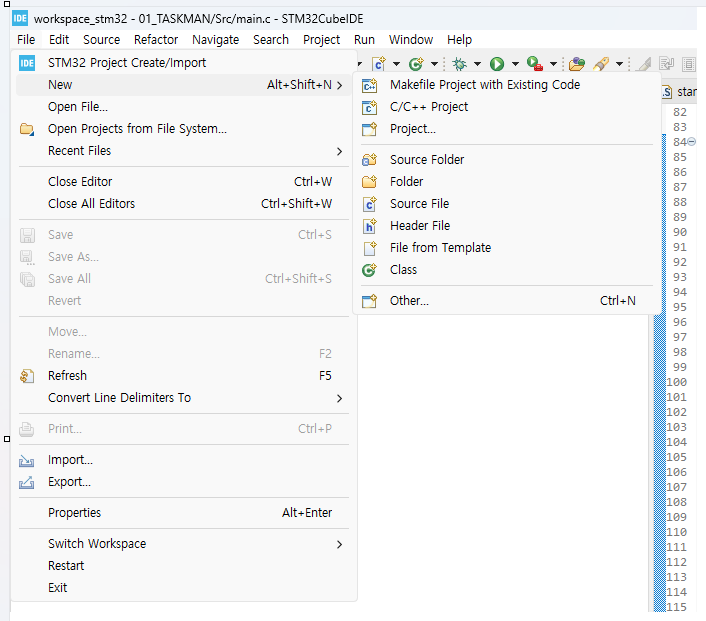Open the dropdown next to New C Source toolbar icon

397,64
